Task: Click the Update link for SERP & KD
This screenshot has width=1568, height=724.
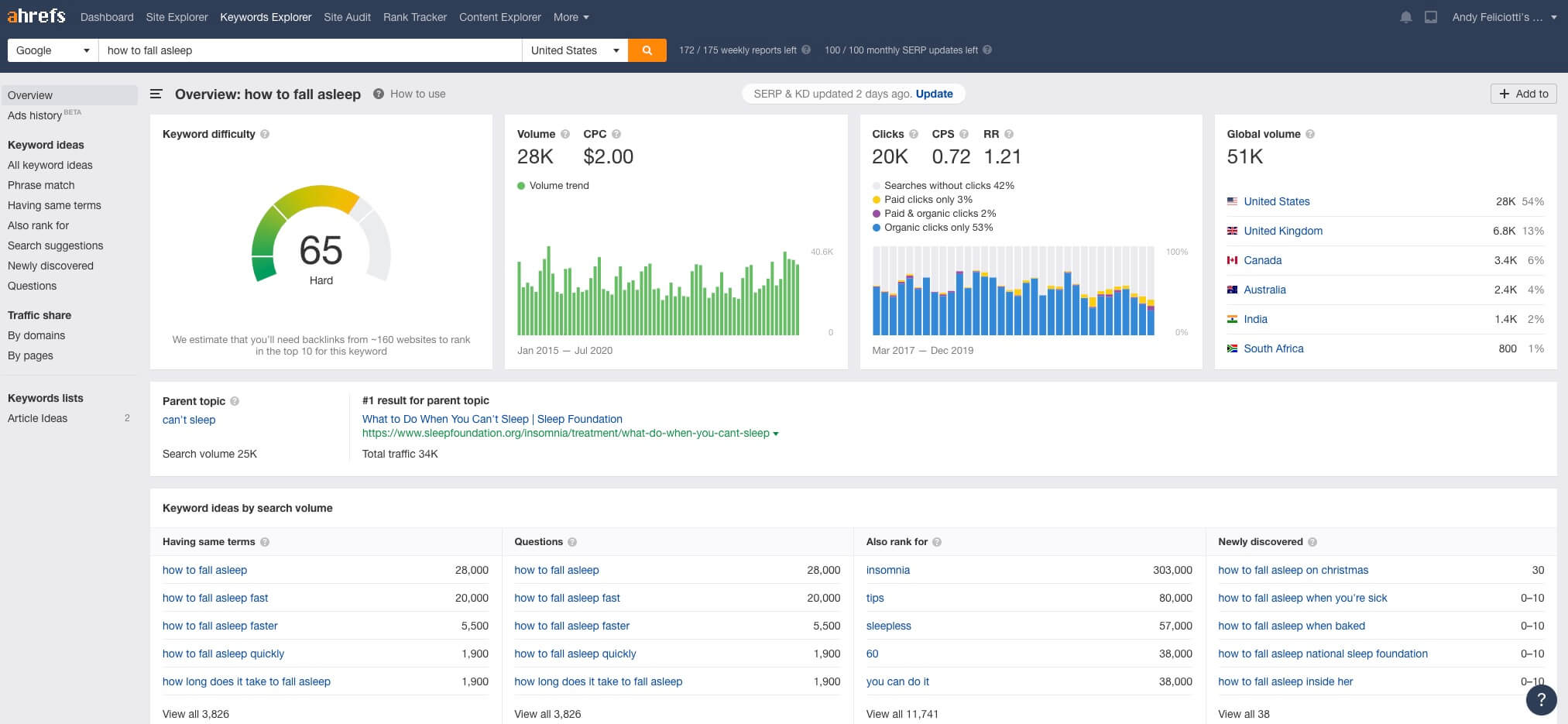Action: [x=935, y=93]
